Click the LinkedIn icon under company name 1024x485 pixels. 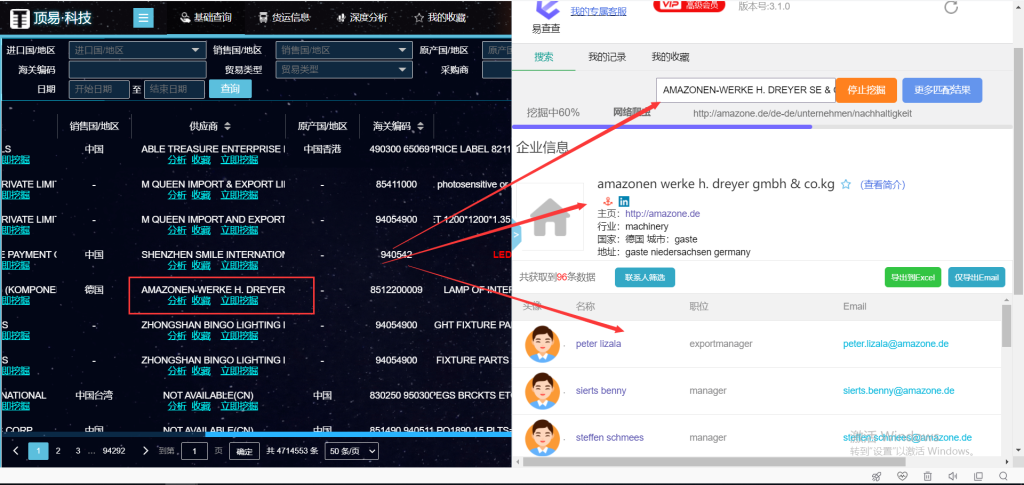(x=624, y=202)
